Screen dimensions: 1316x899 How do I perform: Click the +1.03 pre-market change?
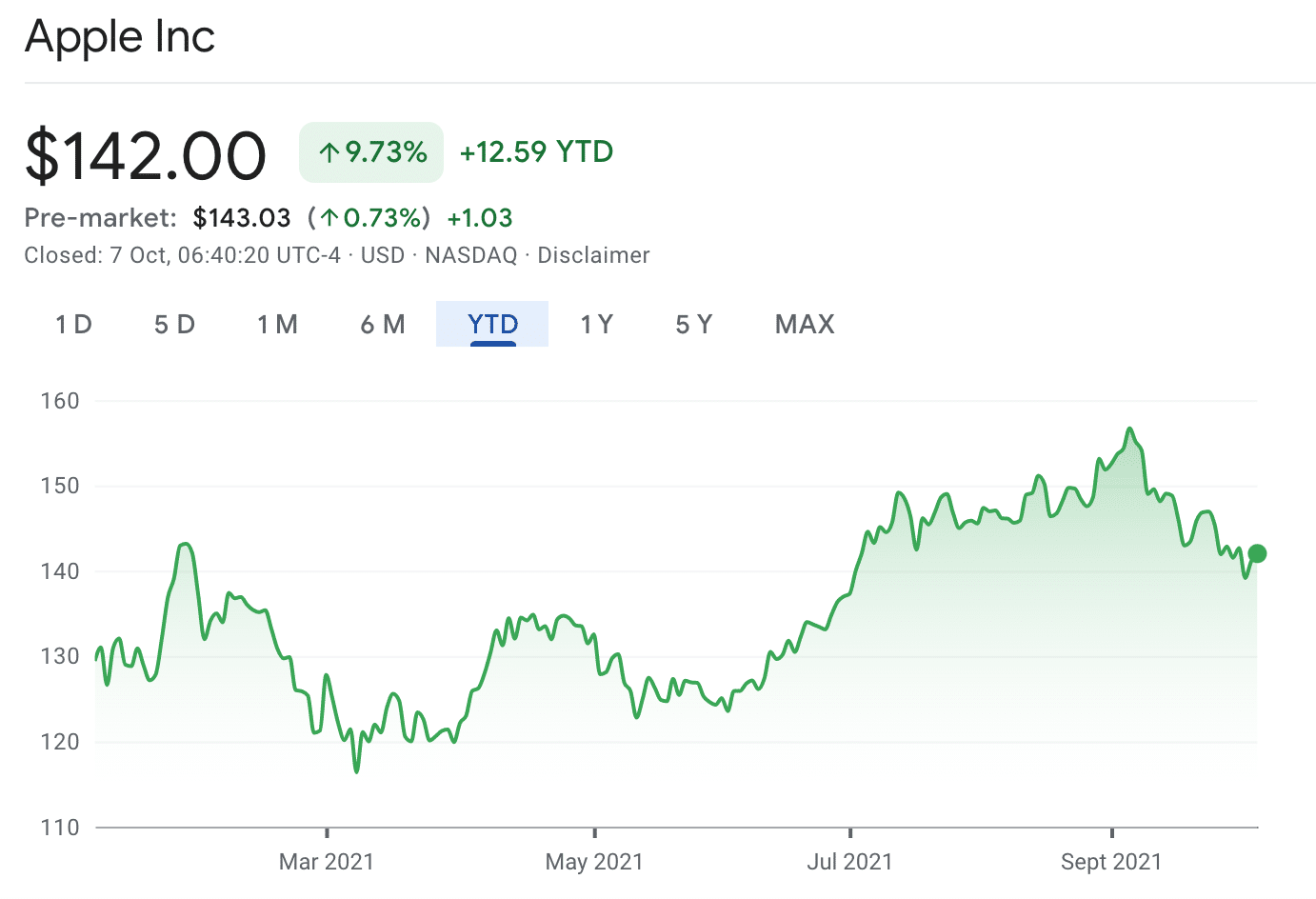480,218
